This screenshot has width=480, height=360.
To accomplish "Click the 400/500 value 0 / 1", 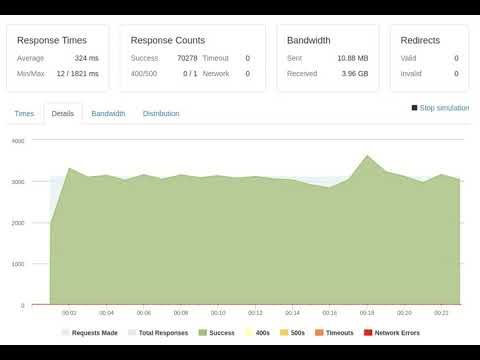I will (x=190, y=74).
